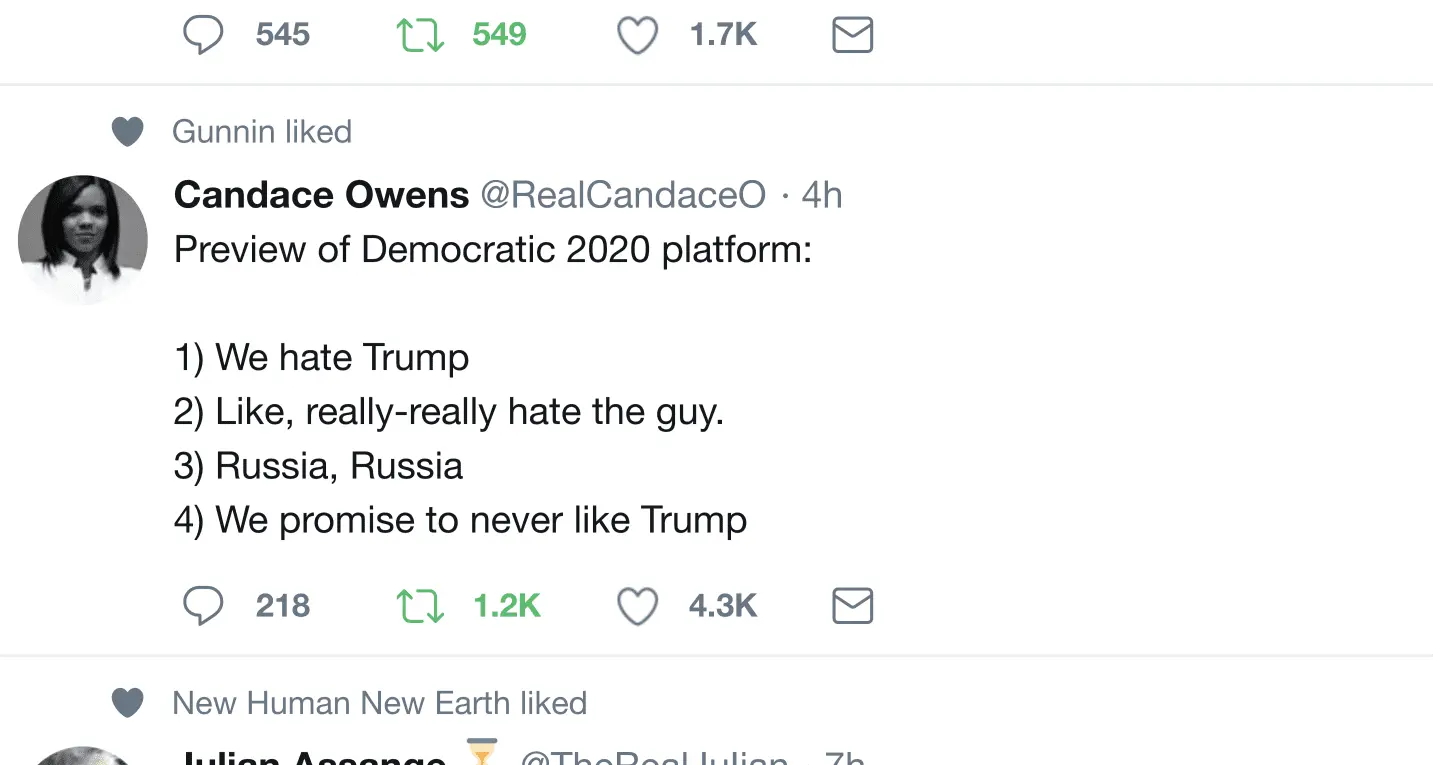This screenshot has height=765, width=1433.
Task: Open the Candace Owens display name link
Action: click(x=321, y=195)
